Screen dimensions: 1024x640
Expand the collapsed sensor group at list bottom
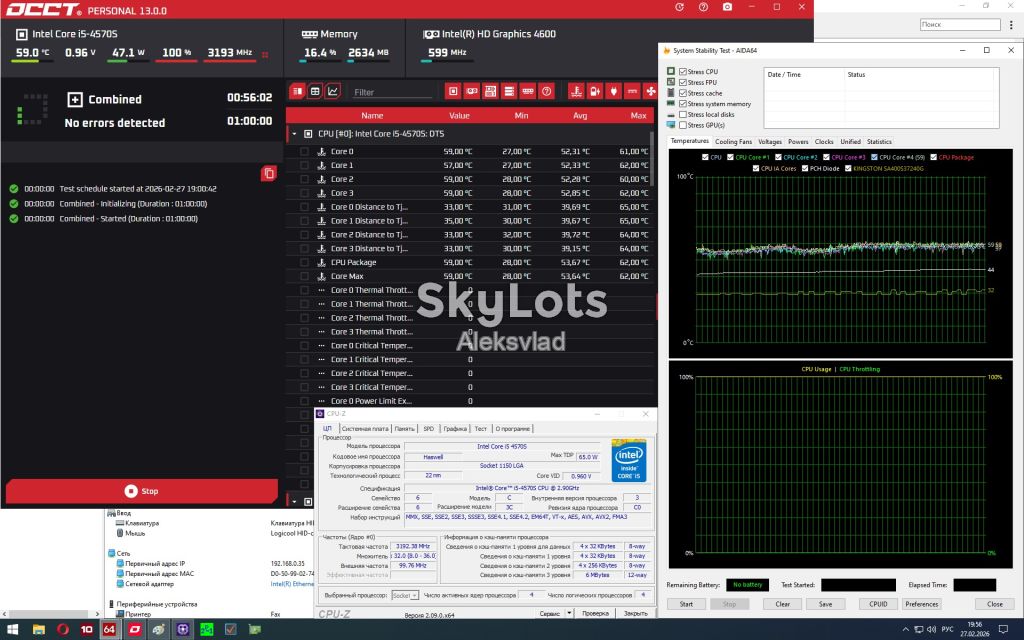pos(294,502)
